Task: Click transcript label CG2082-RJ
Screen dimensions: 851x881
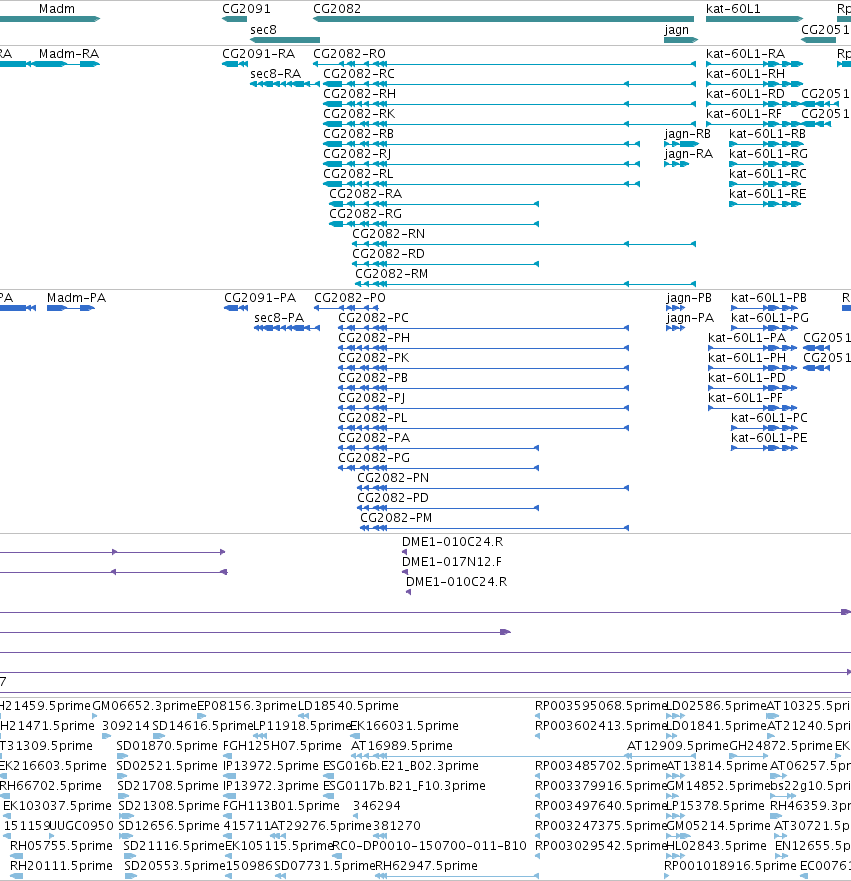Action: coord(357,154)
